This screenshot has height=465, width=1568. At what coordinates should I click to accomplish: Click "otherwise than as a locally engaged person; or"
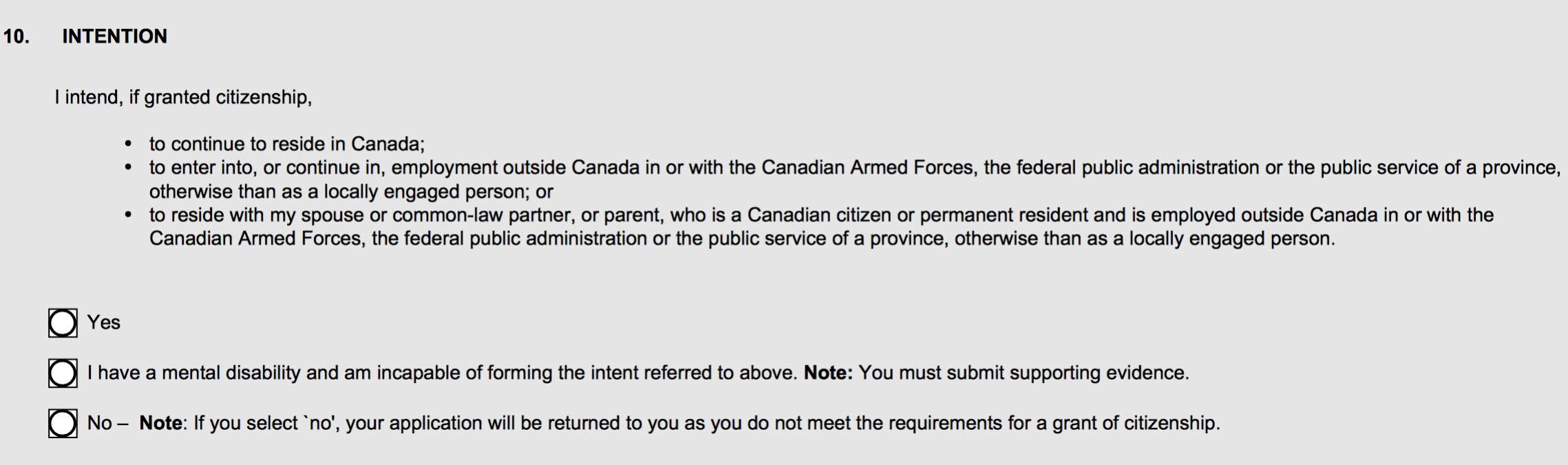(351, 191)
